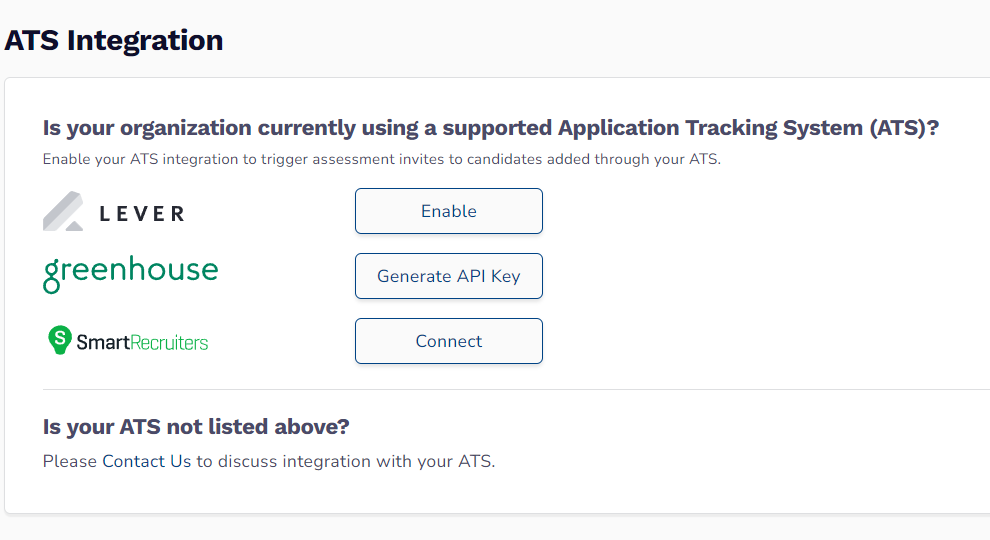Click the green greenhouse logo
This screenshot has height=540, width=990.
[x=131, y=274]
